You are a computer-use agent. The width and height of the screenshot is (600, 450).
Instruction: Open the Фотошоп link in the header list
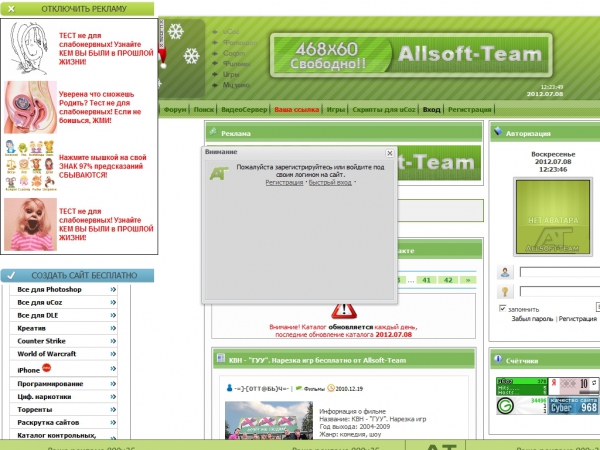[x=240, y=42]
